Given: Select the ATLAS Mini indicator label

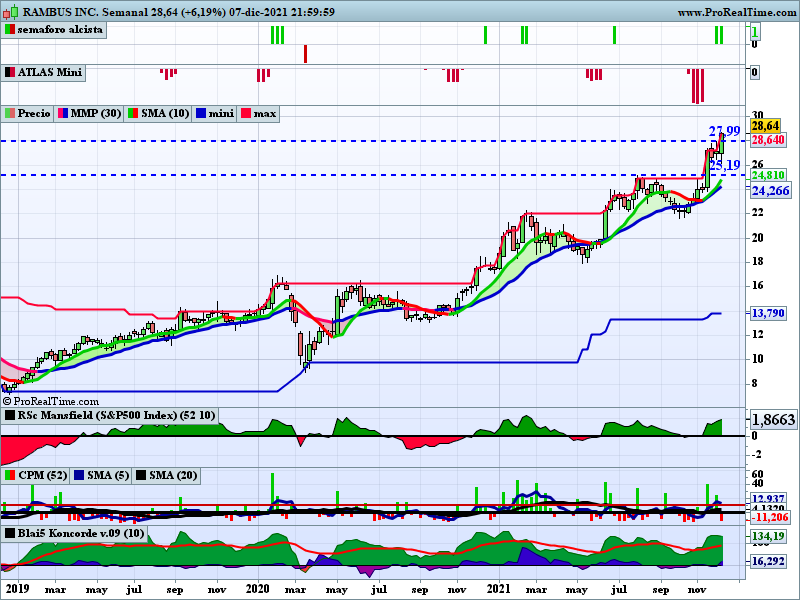Looking at the screenshot, I should pos(49,72).
